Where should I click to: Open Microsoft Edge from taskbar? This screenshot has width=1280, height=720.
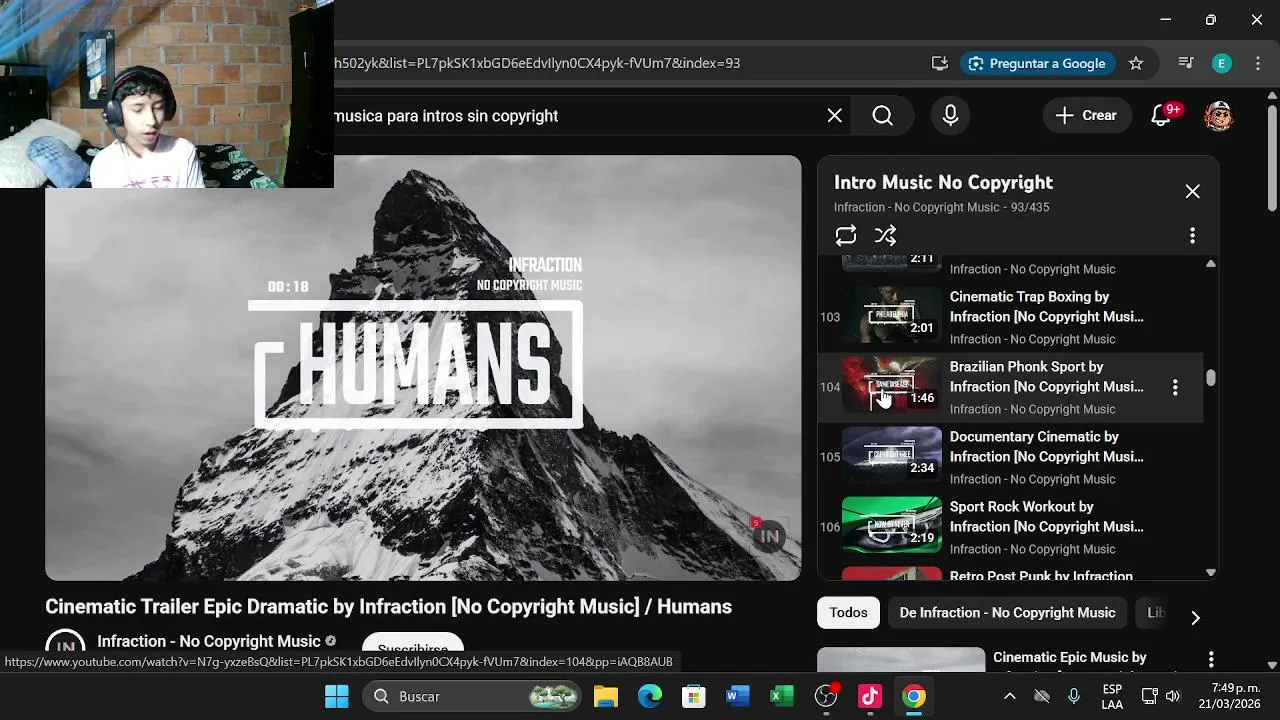[650, 696]
